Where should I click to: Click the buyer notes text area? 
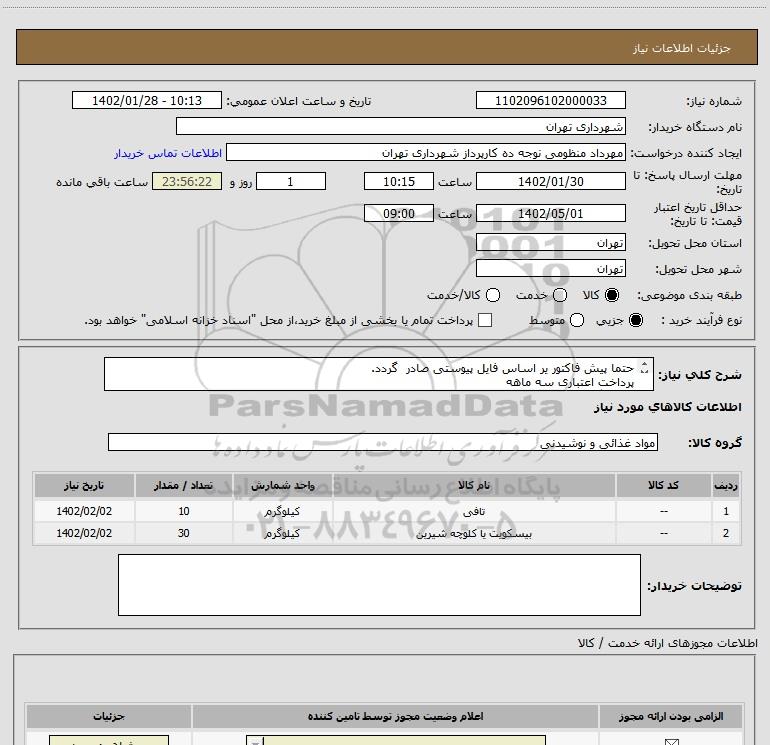[379, 584]
